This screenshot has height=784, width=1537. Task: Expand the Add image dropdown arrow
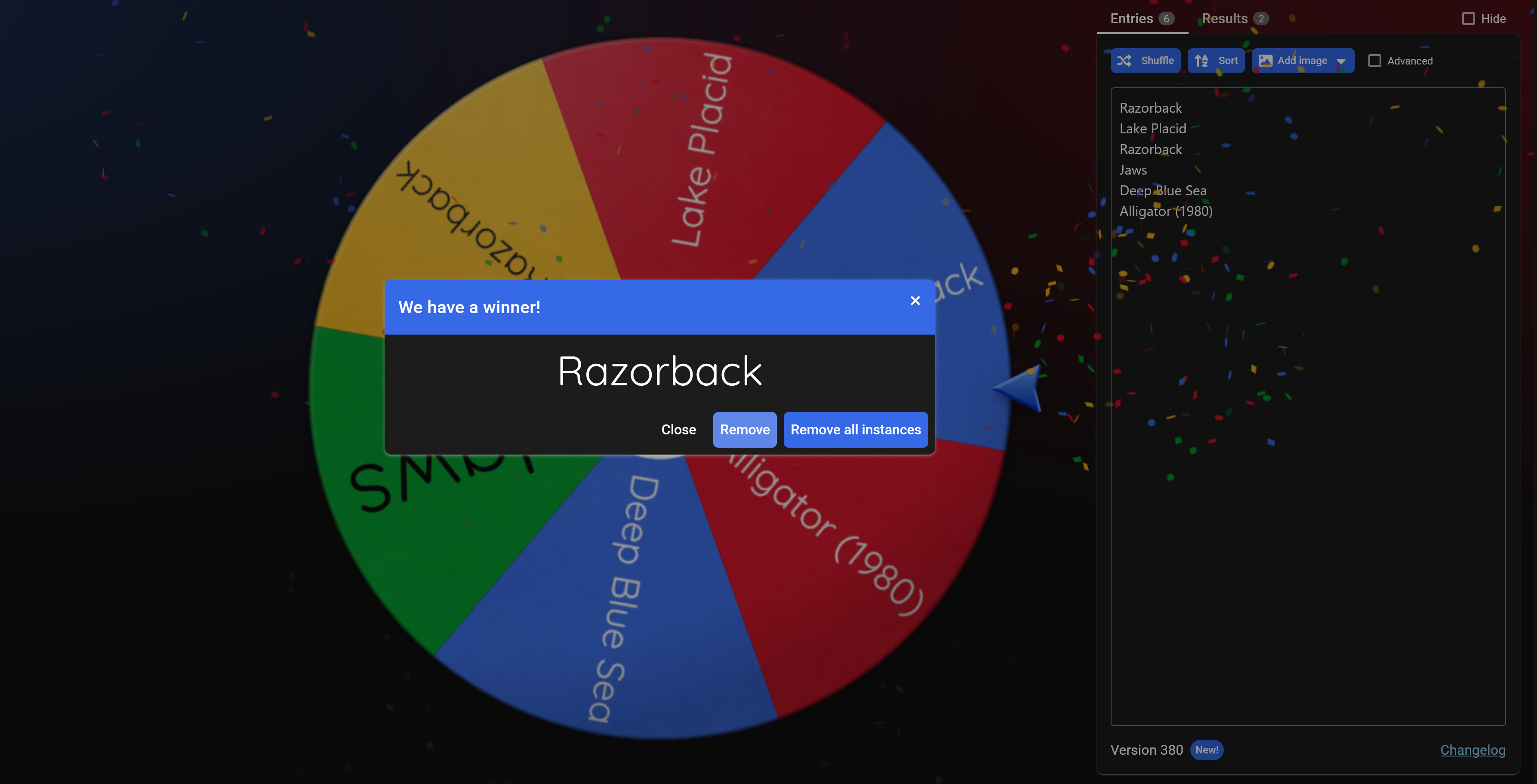pyautogui.click(x=1341, y=61)
